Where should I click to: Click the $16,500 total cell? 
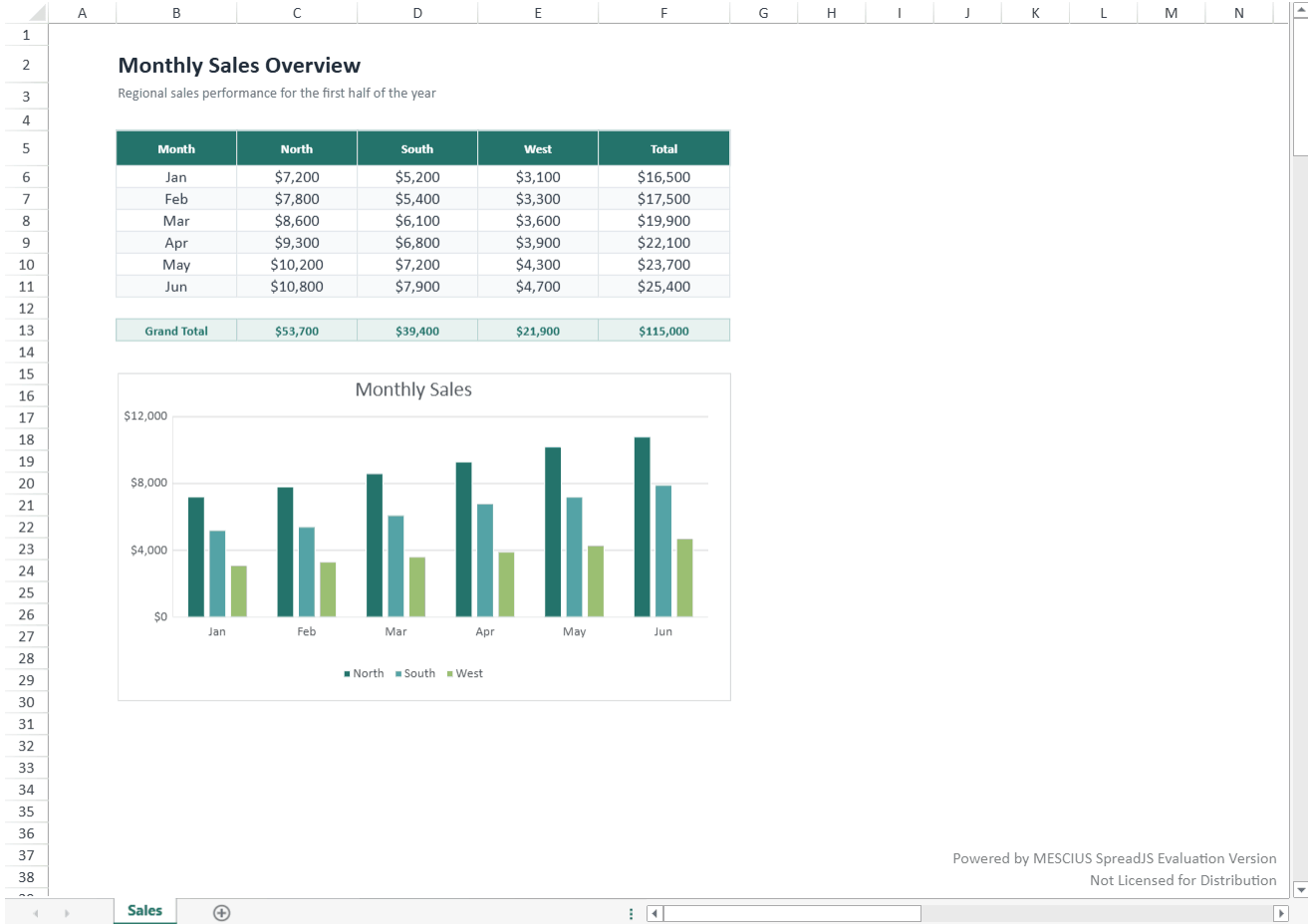pyautogui.click(x=663, y=177)
